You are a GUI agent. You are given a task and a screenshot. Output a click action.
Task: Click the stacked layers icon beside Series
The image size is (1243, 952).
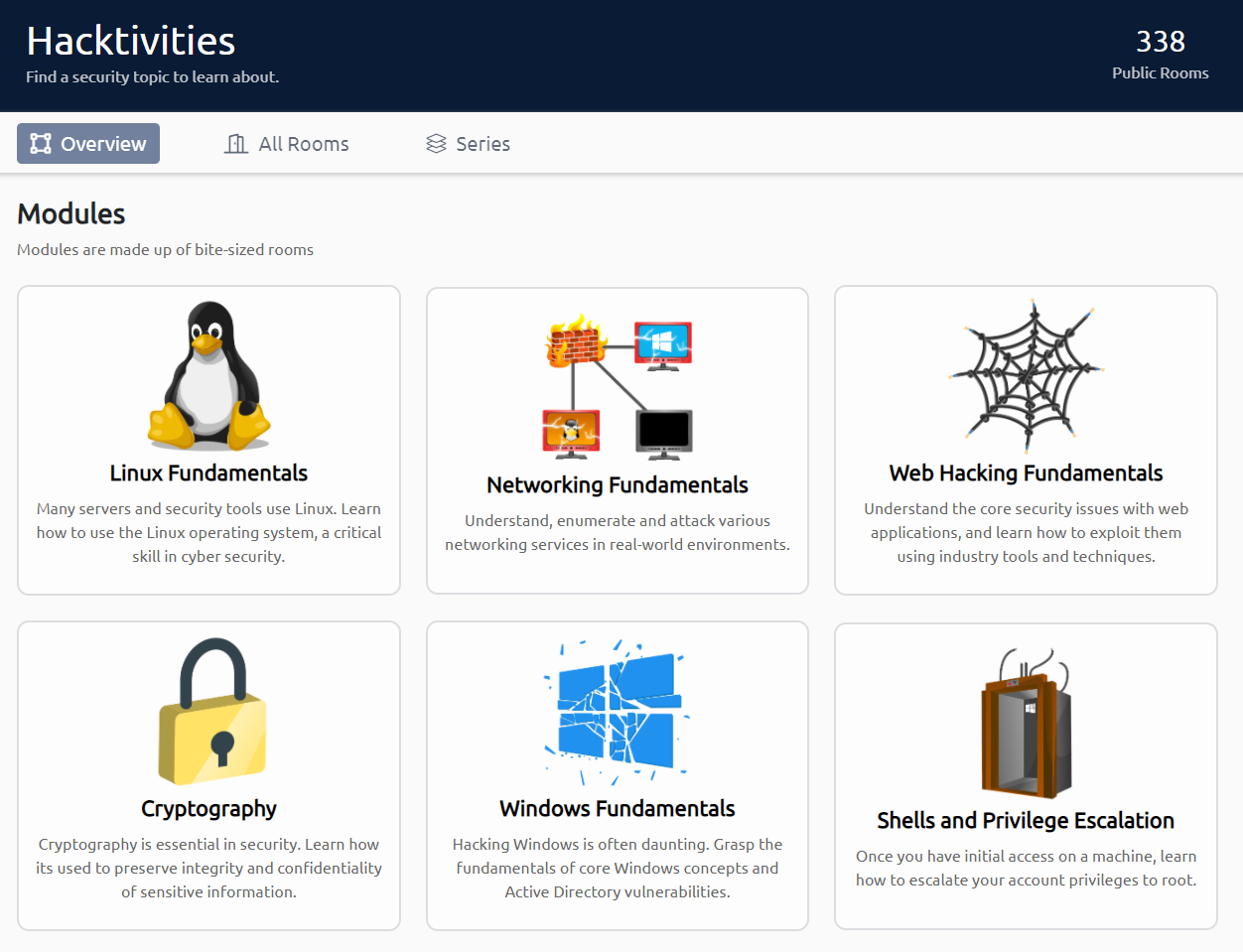[435, 143]
